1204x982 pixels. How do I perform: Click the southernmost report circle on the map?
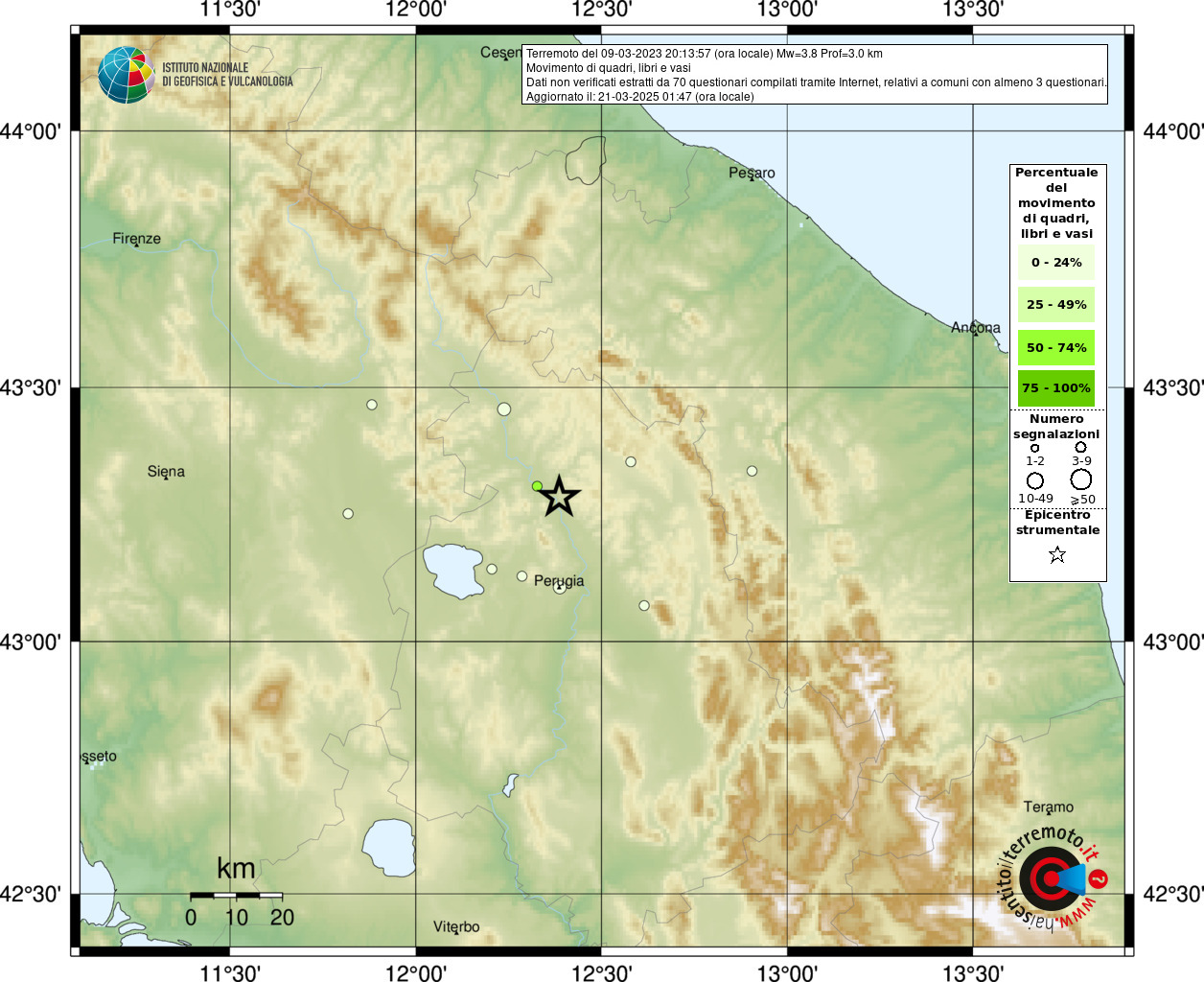point(644,605)
